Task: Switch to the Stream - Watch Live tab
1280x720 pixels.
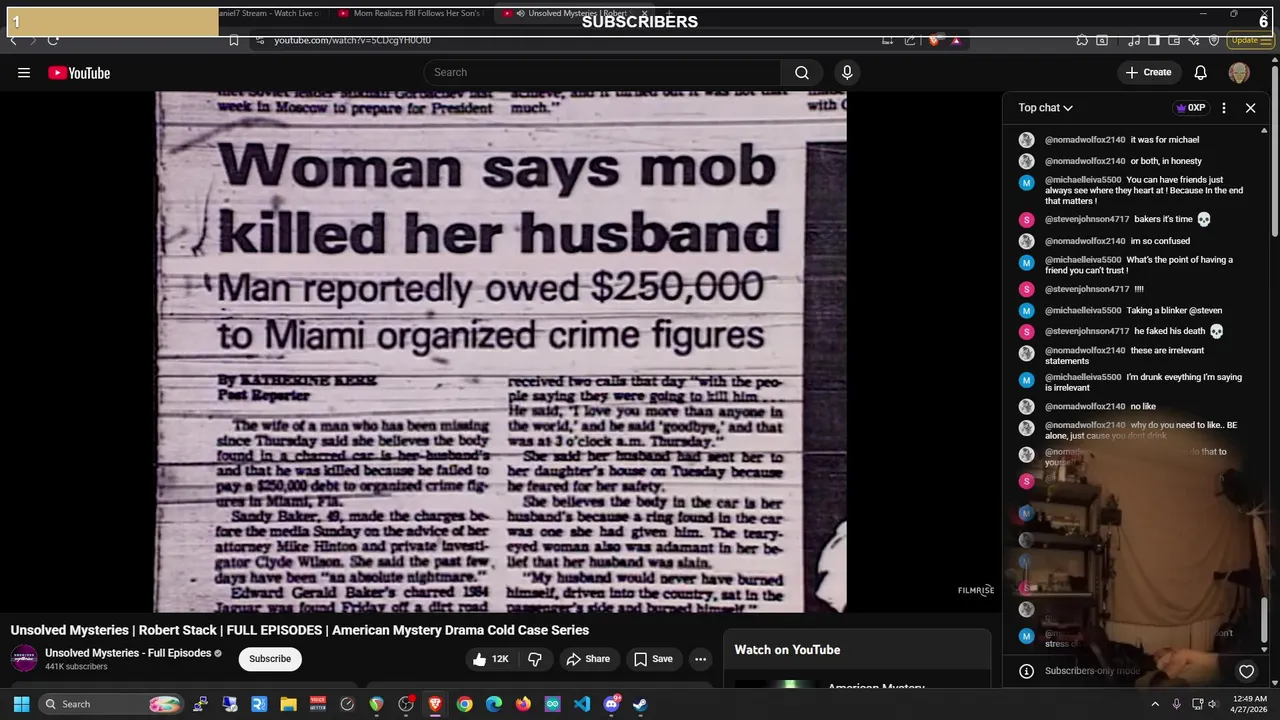Action: coord(268,13)
